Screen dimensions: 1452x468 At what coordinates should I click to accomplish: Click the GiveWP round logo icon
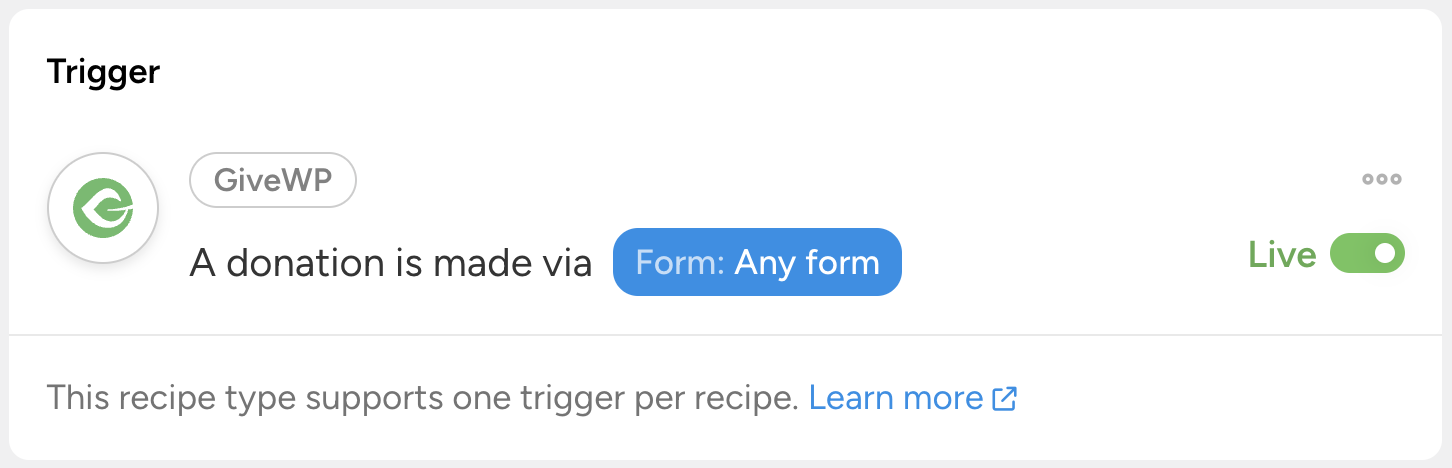(x=103, y=208)
